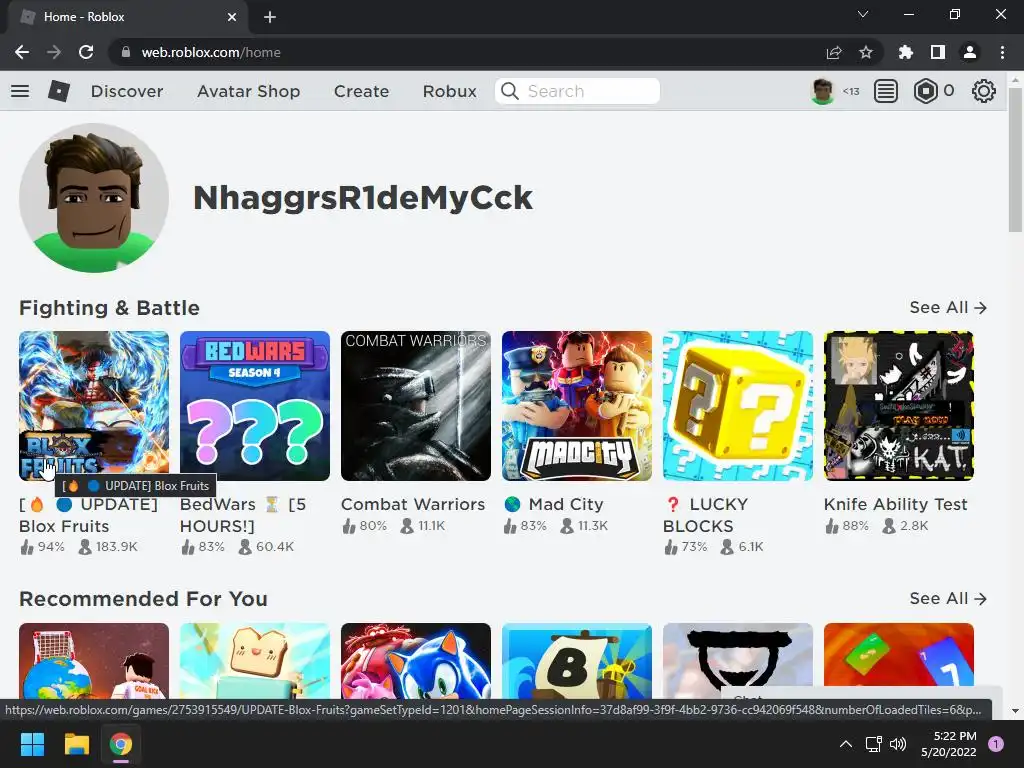Open the Chrome extensions puzzle icon

click(x=906, y=52)
